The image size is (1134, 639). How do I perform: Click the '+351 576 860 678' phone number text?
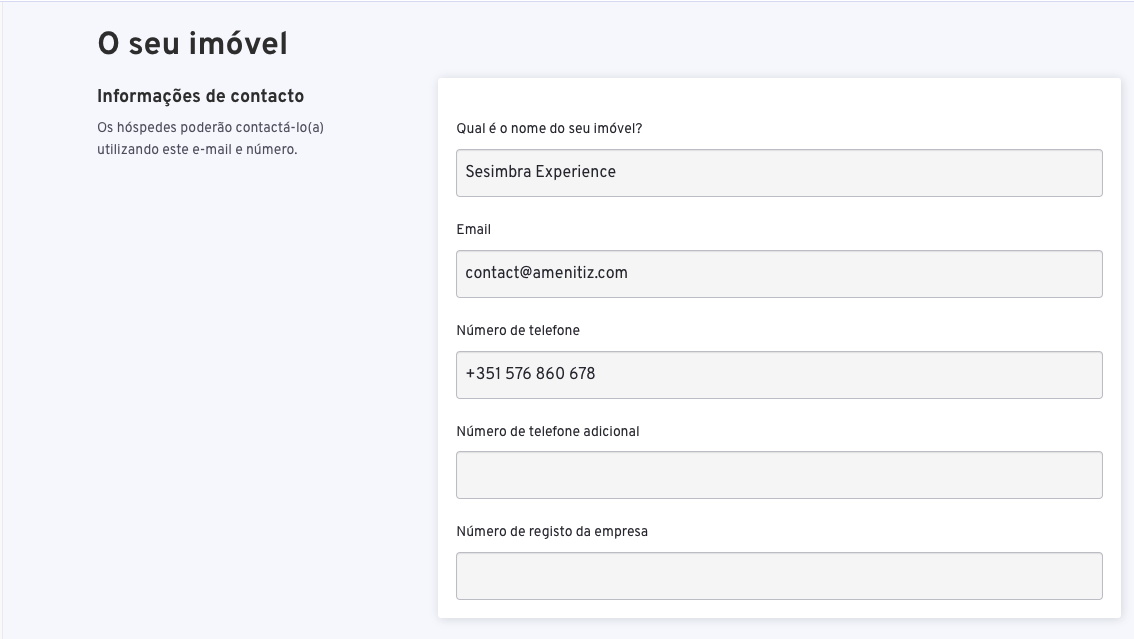tap(530, 374)
